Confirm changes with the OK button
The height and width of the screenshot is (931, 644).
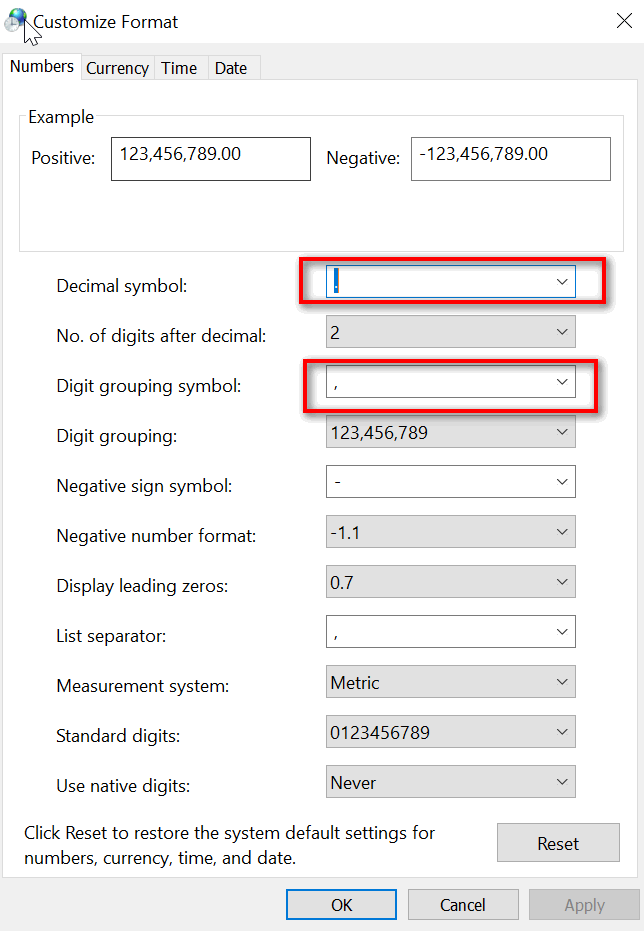[x=342, y=904]
